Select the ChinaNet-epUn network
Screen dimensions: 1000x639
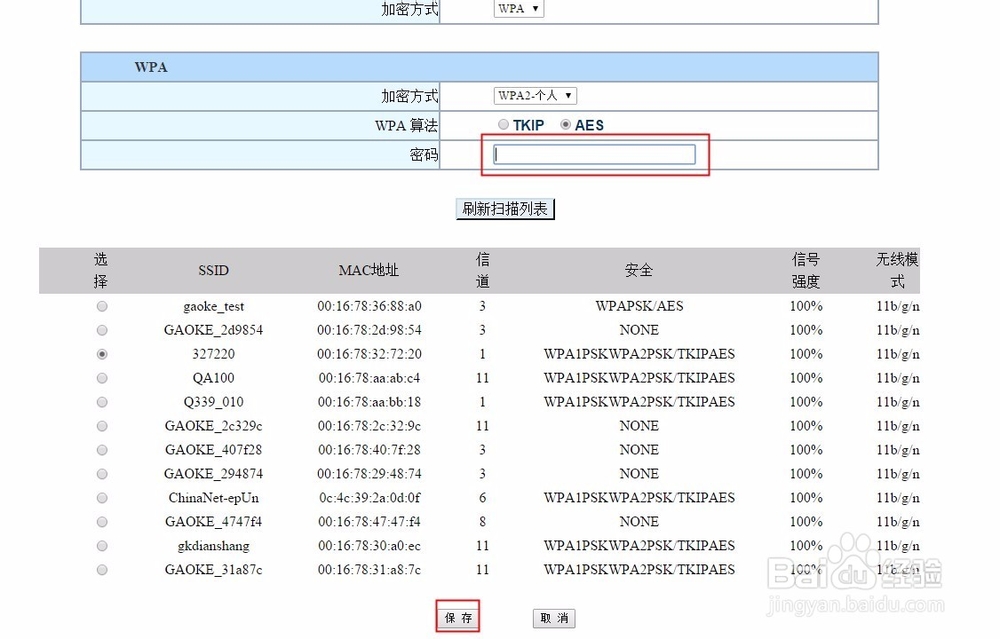101,498
